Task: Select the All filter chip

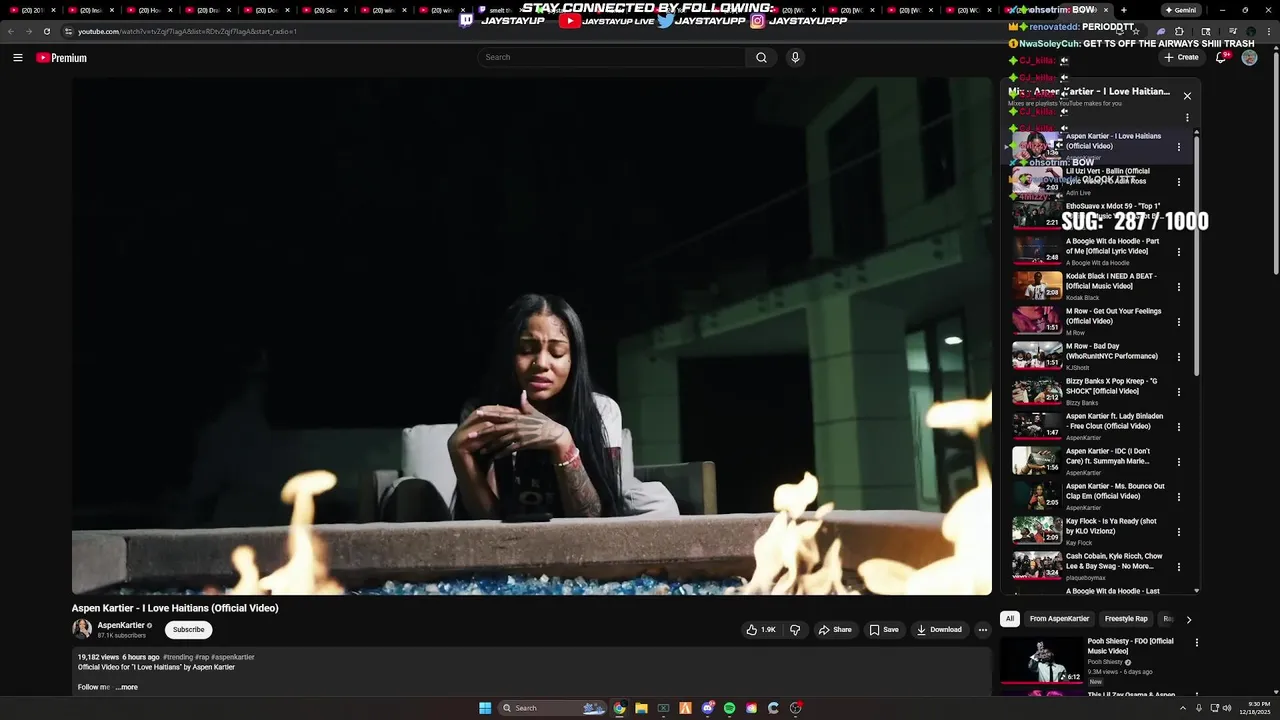Action: pyautogui.click(x=1009, y=619)
